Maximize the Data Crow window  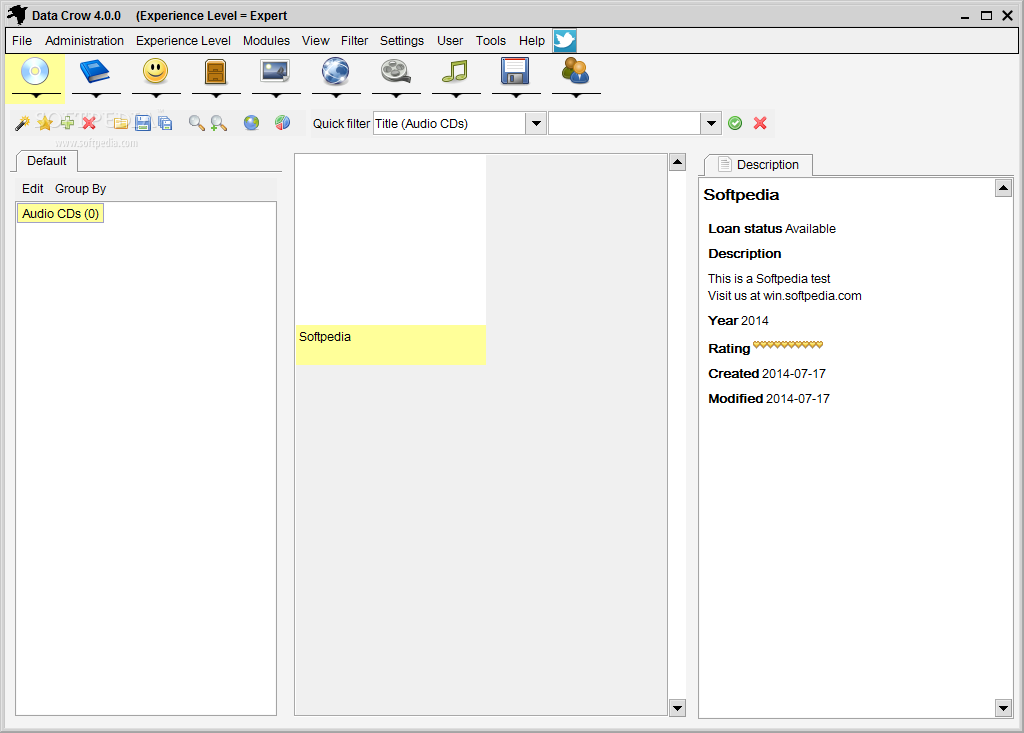pyautogui.click(x=986, y=16)
